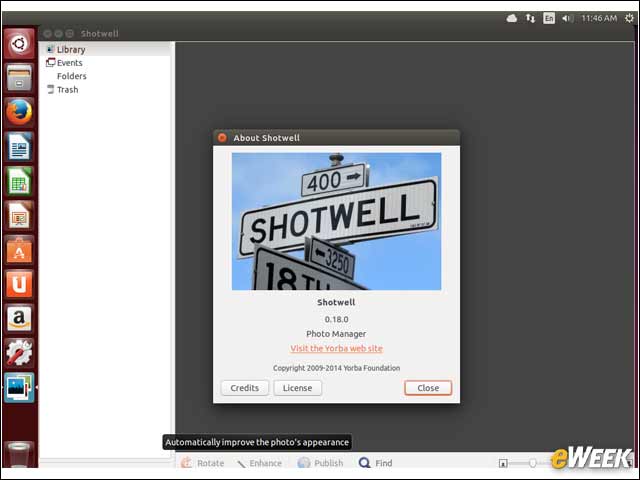Open the Credits in About dialog

pos(244,388)
